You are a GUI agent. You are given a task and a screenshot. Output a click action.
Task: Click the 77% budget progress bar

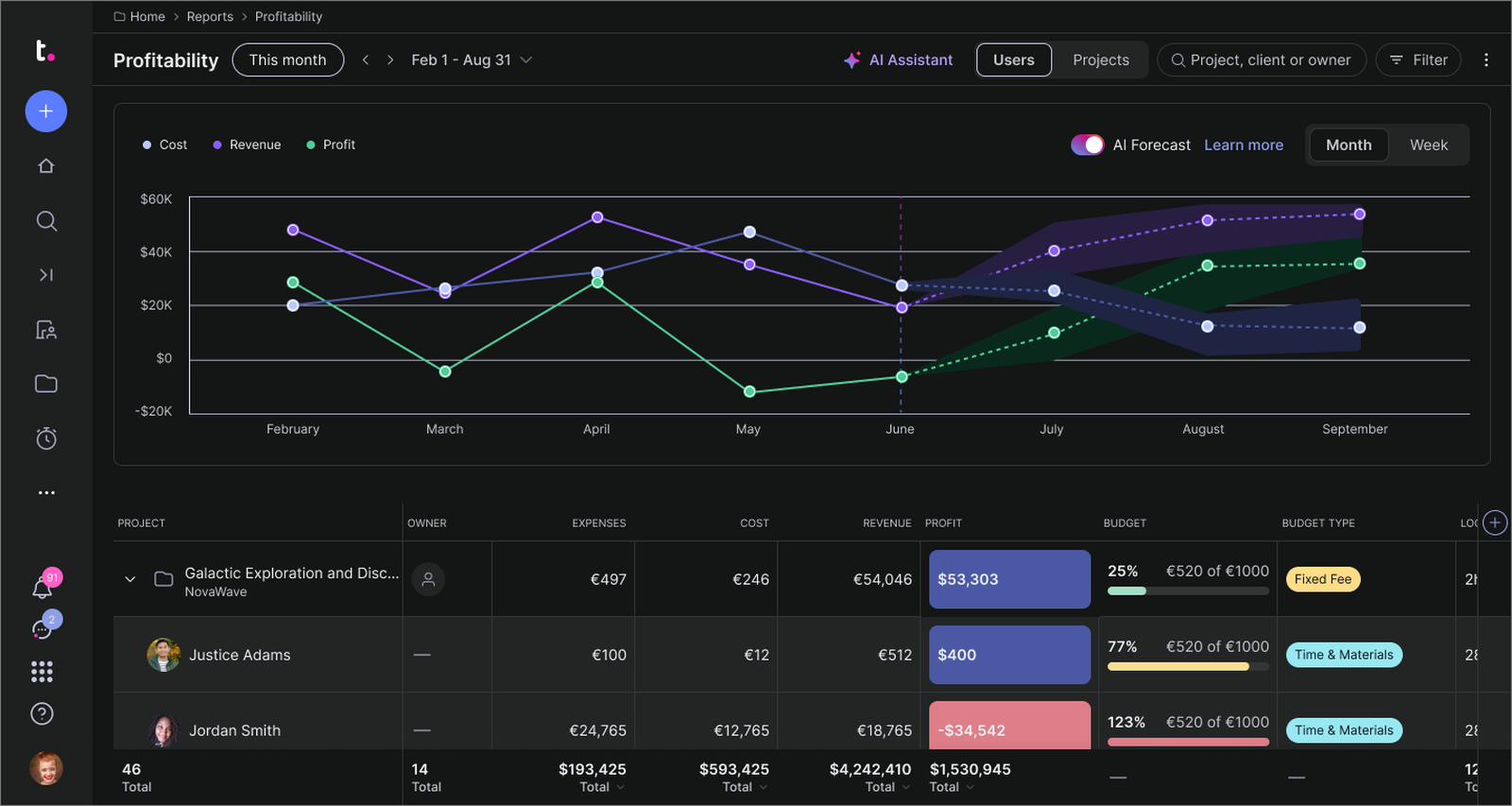1188,666
